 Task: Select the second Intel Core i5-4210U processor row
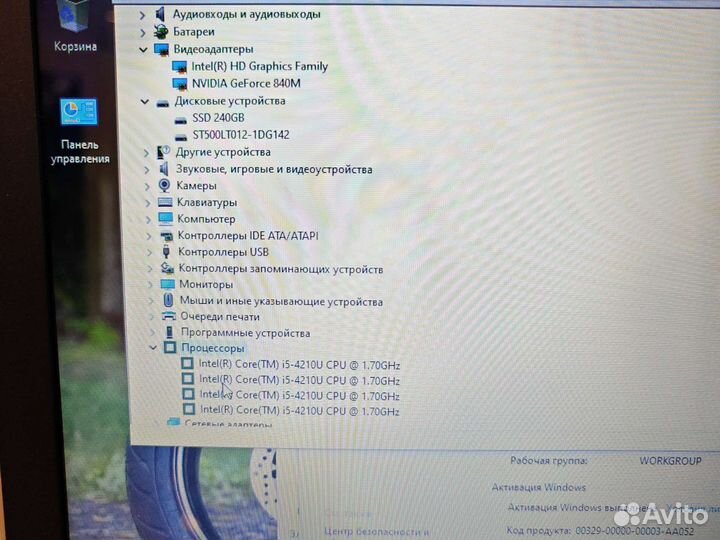pyautogui.click(x=299, y=380)
